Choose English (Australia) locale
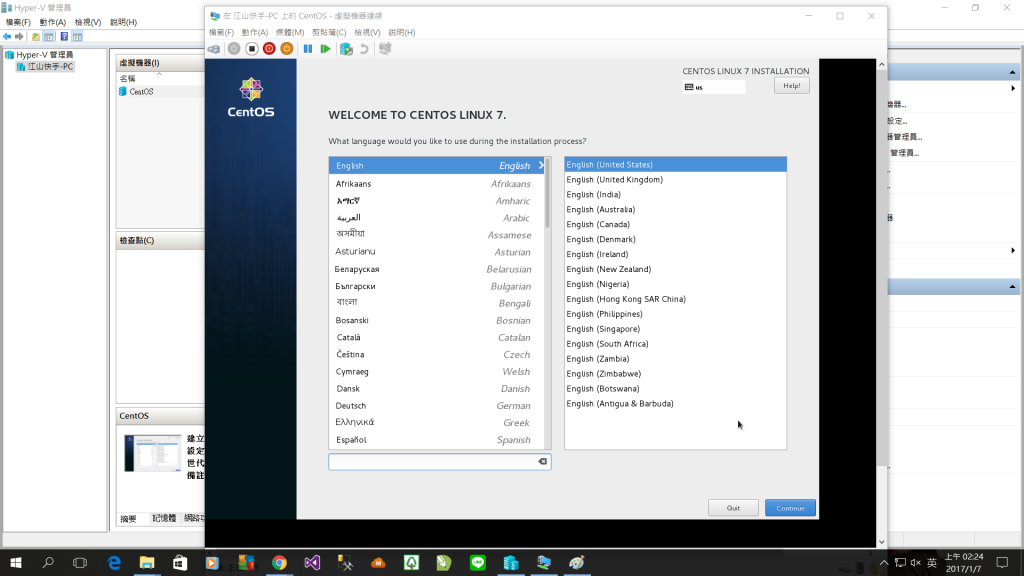The image size is (1024, 576). pyautogui.click(x=675, y=210)
